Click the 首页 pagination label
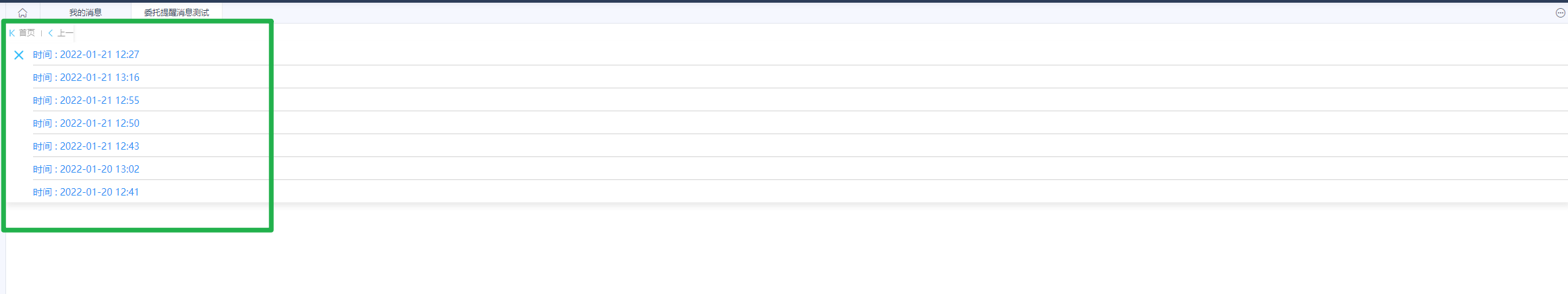Viewport: 1568px width, 294px height. (27, 33)
